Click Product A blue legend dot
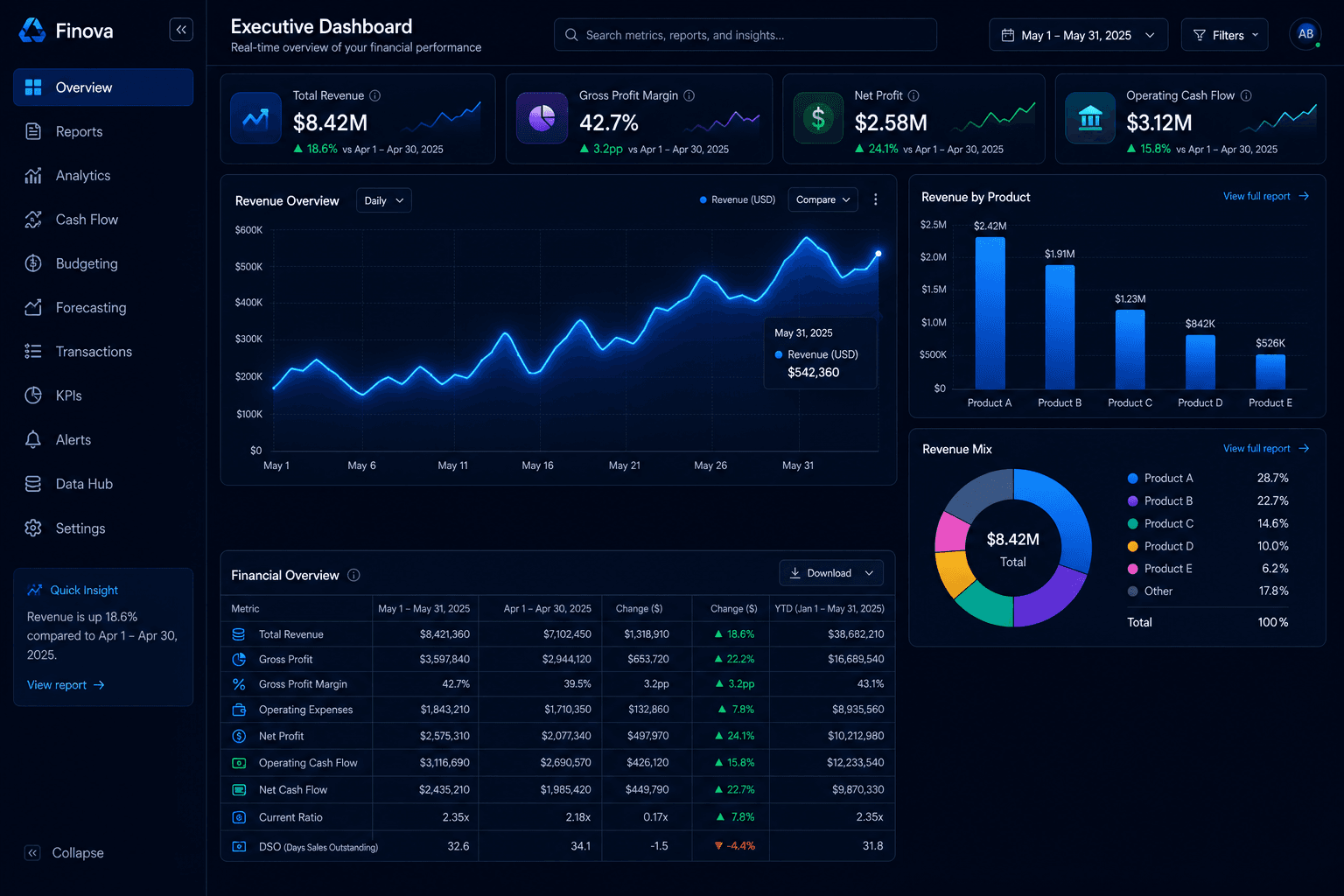 [1133, 478]
